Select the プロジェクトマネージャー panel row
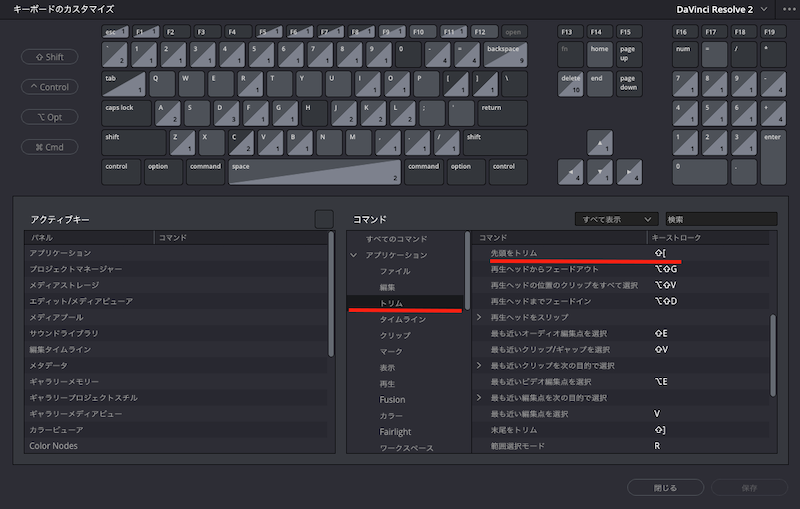The width and height of the screenshot is (800, 509). click(176, 269)
